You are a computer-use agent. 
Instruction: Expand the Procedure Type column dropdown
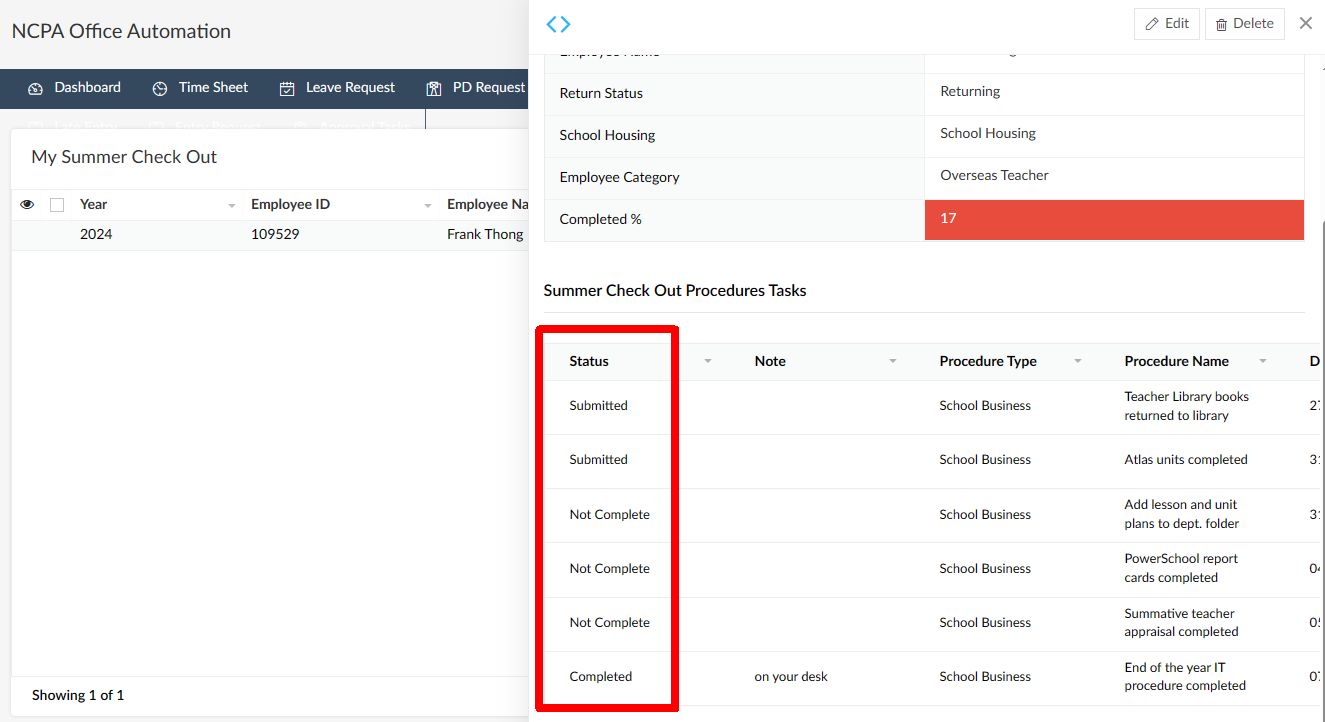click(1078, 361)
